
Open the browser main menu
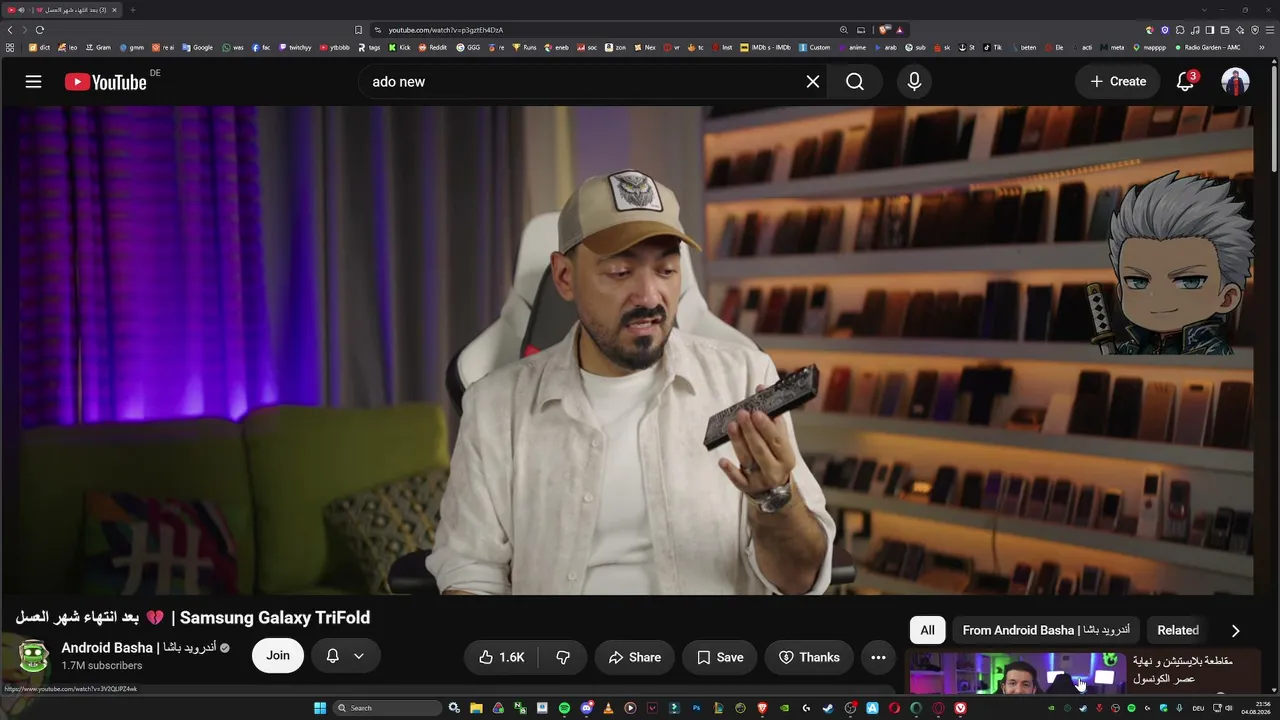(1270, 30)
